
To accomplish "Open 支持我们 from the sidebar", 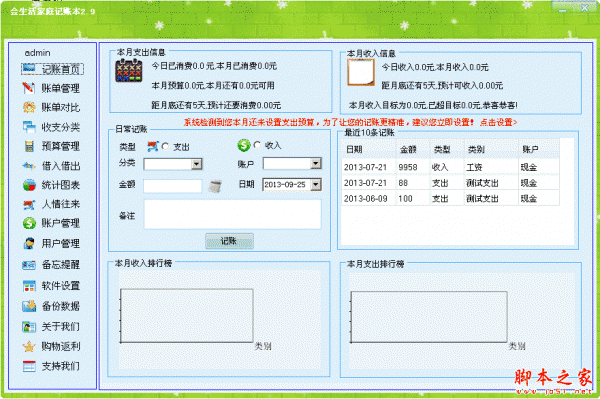I will (x=61, y=366).
